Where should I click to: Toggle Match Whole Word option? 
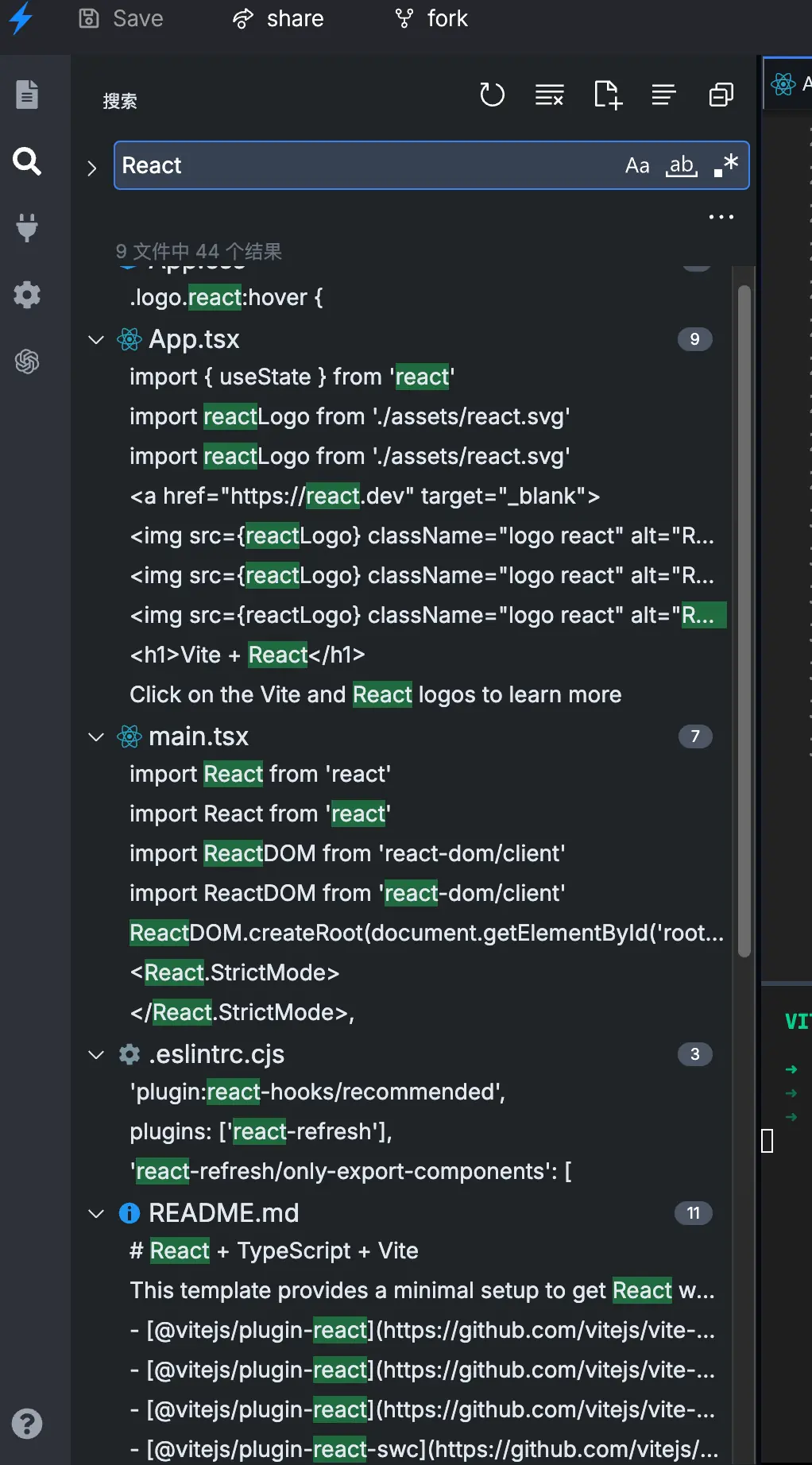click(682, 165)
